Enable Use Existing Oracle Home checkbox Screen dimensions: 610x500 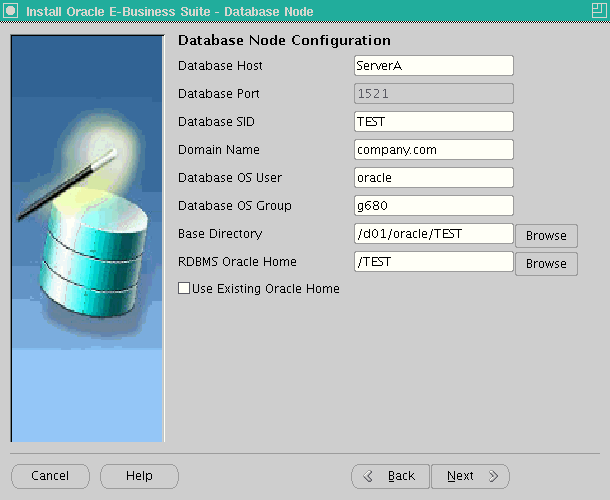pos(184,288)
